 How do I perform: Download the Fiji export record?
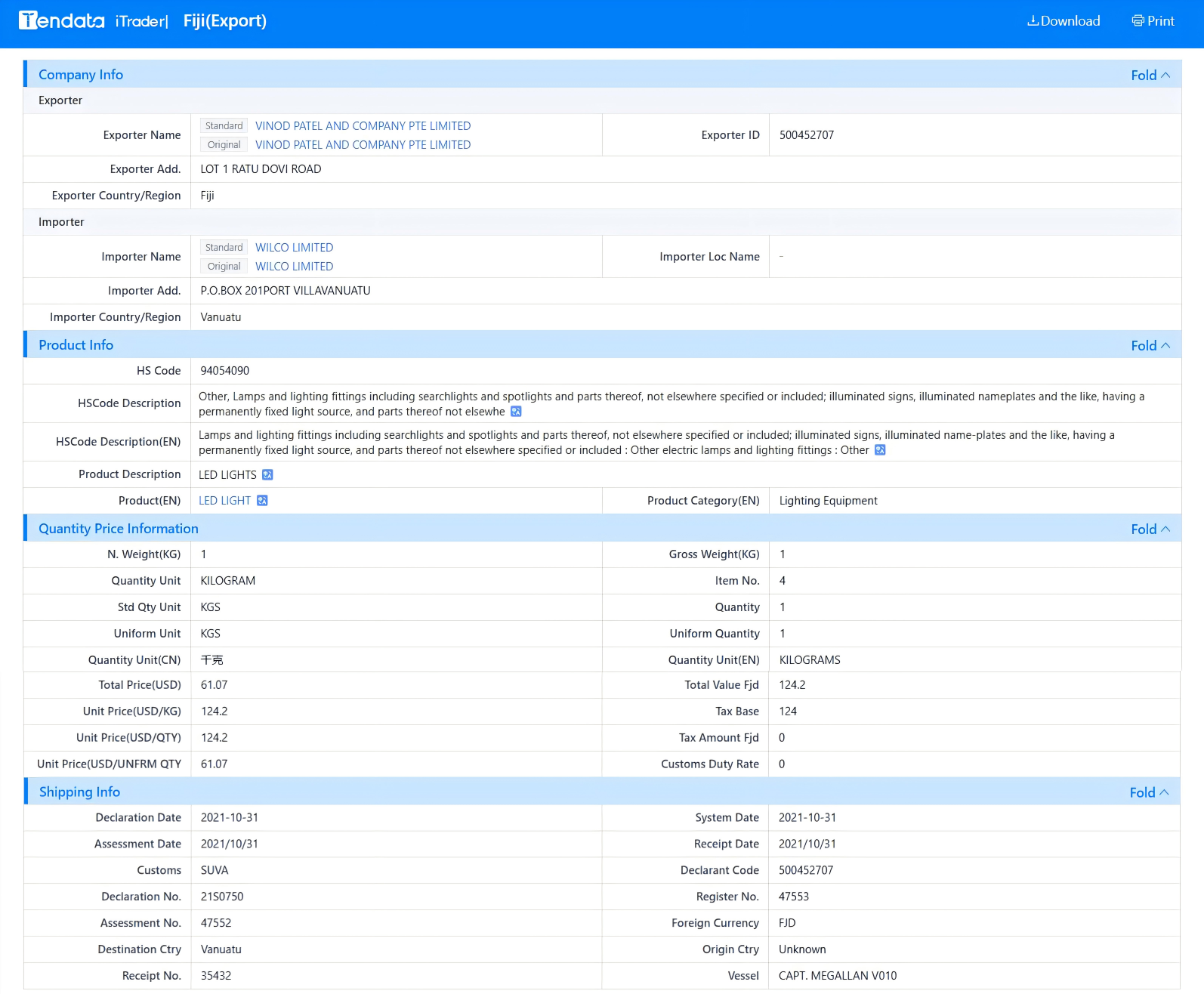coord(1064,21)
